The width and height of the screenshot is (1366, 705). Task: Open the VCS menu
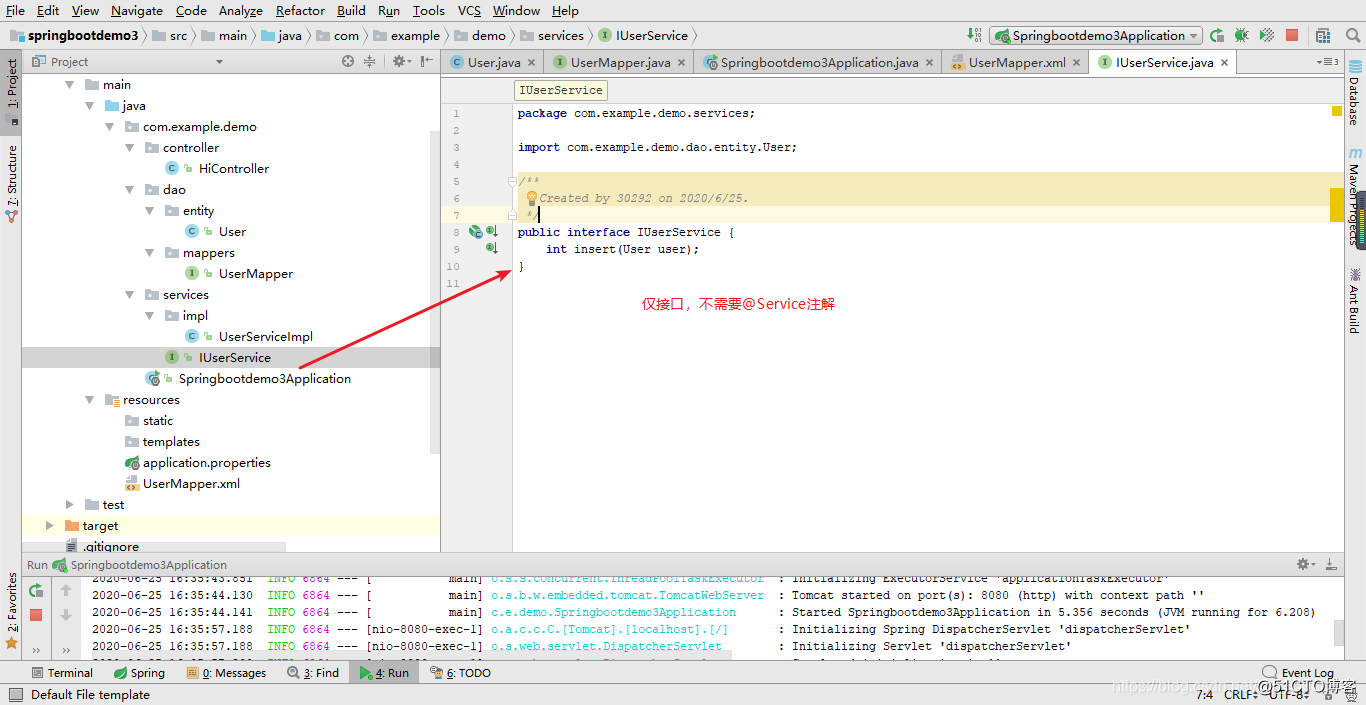[469, 10]
